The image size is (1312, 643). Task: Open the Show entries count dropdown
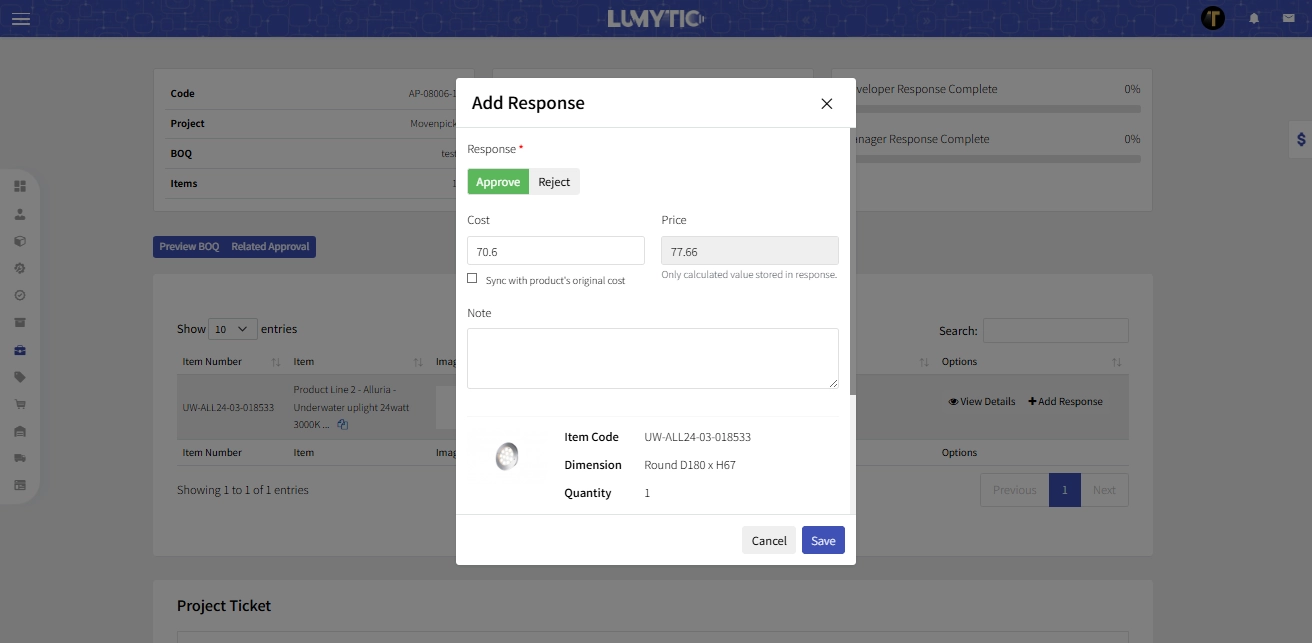pos(232,329)
